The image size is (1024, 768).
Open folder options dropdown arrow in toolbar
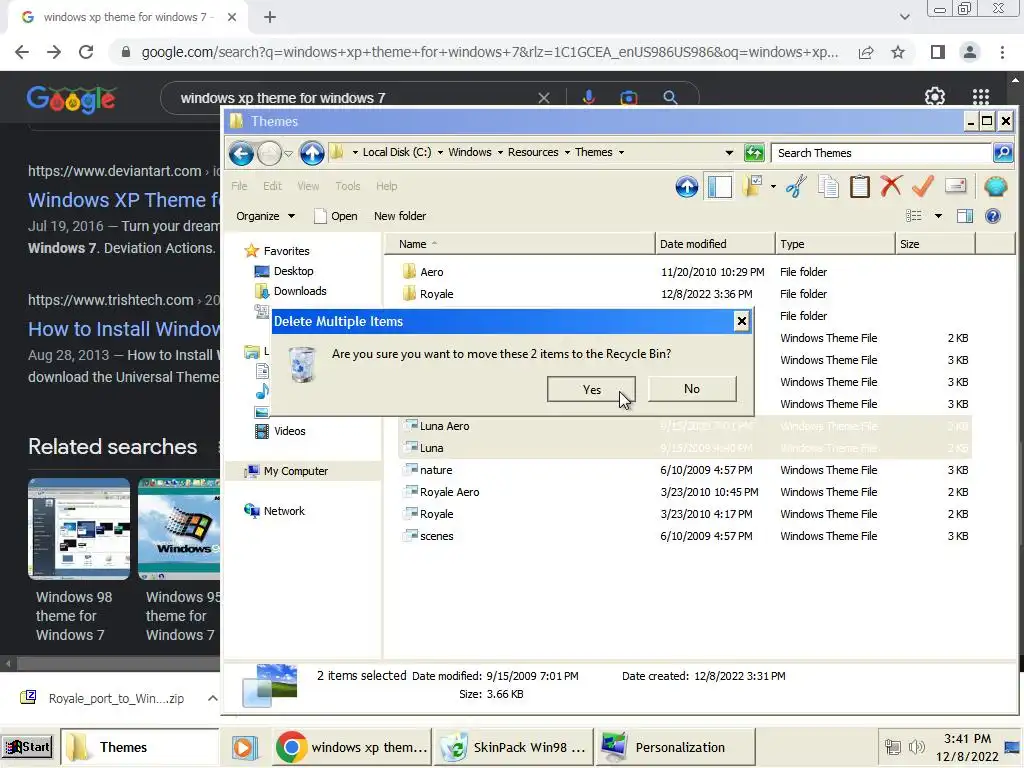tap(773, 187)
